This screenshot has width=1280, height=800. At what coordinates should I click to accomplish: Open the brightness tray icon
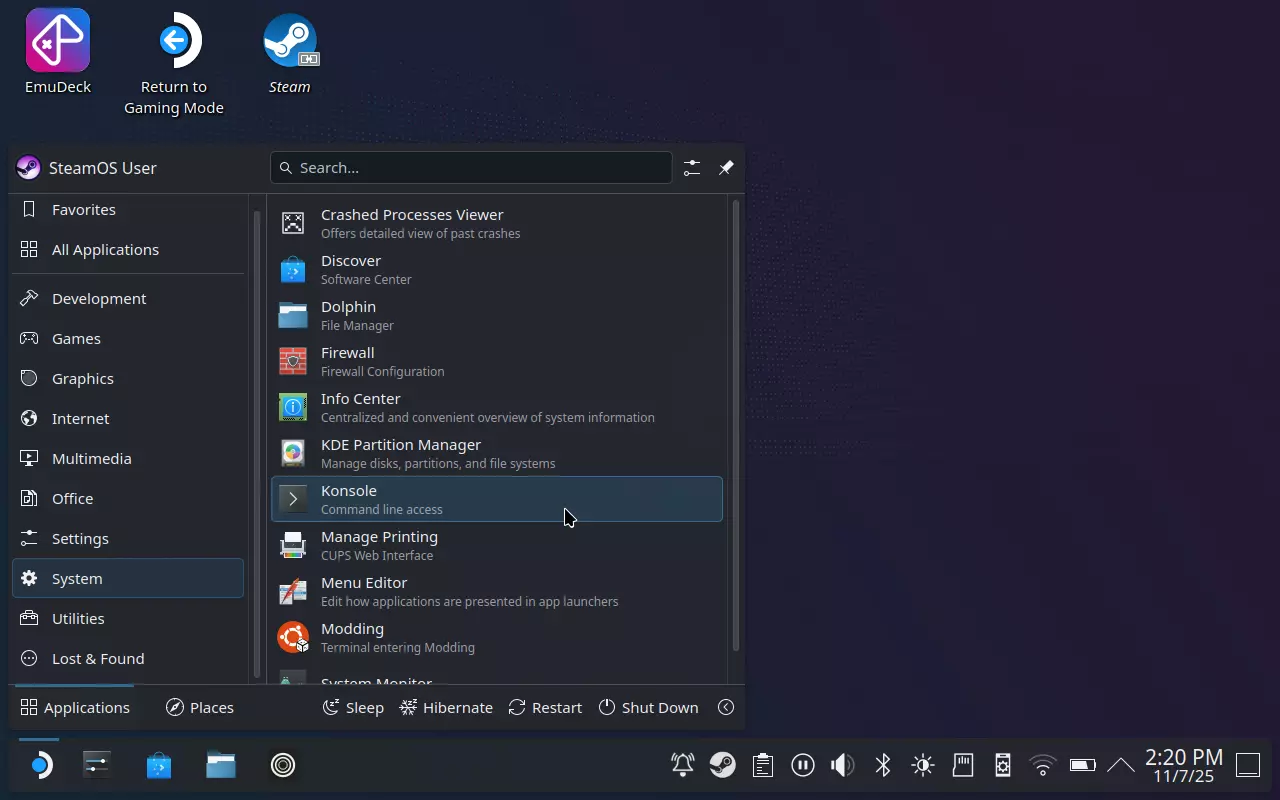coord(923,766)
